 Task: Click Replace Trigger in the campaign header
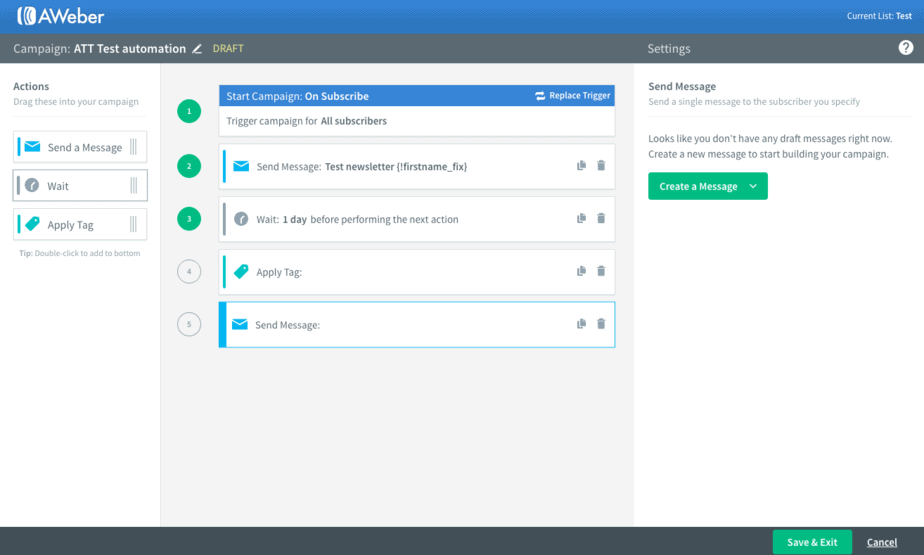[x=572, y=96]
